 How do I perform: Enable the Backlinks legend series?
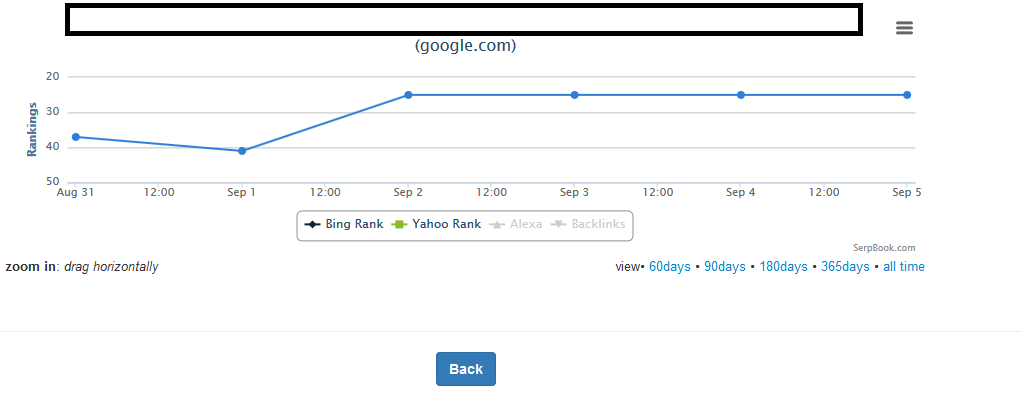click(588, 225)
